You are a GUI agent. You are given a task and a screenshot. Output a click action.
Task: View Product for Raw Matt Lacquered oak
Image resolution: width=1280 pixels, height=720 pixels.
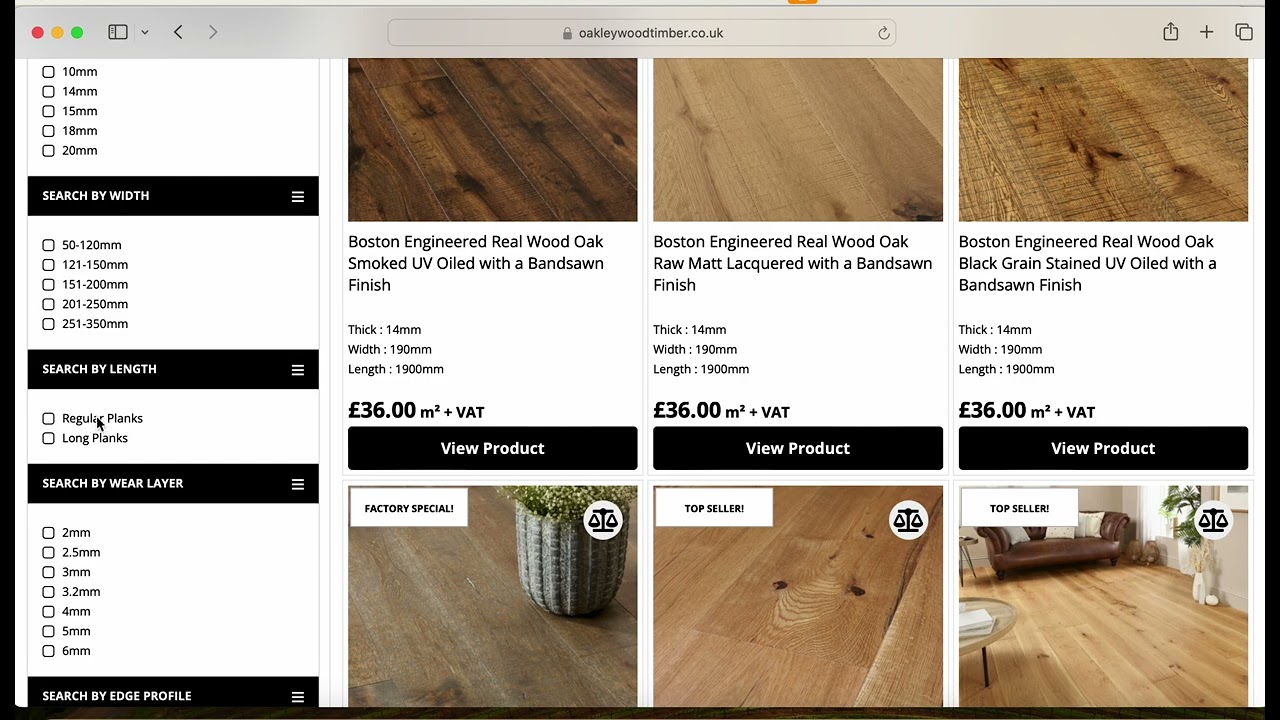(x=797, y=448)
